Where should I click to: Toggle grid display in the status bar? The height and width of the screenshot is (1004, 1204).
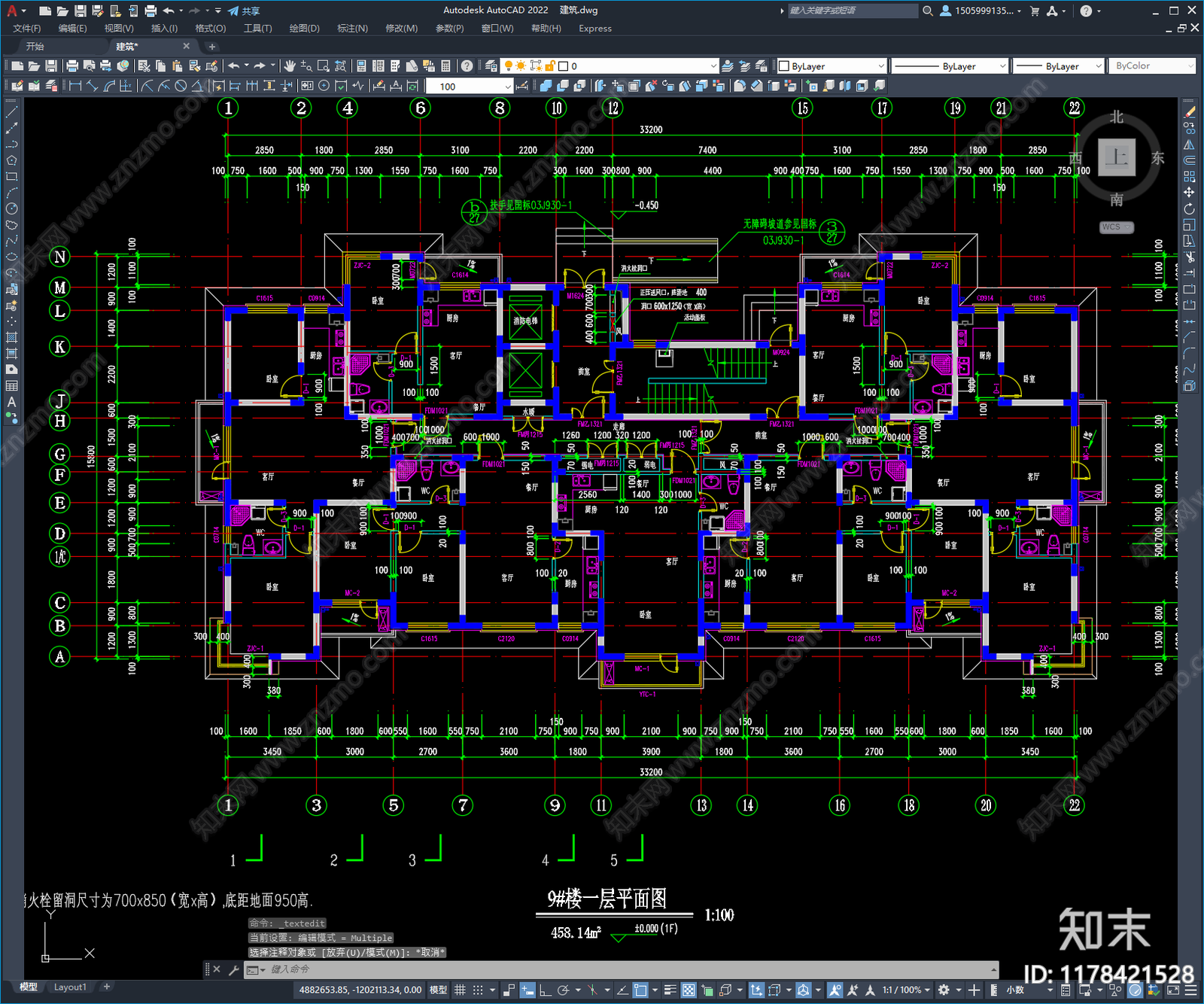460,990
